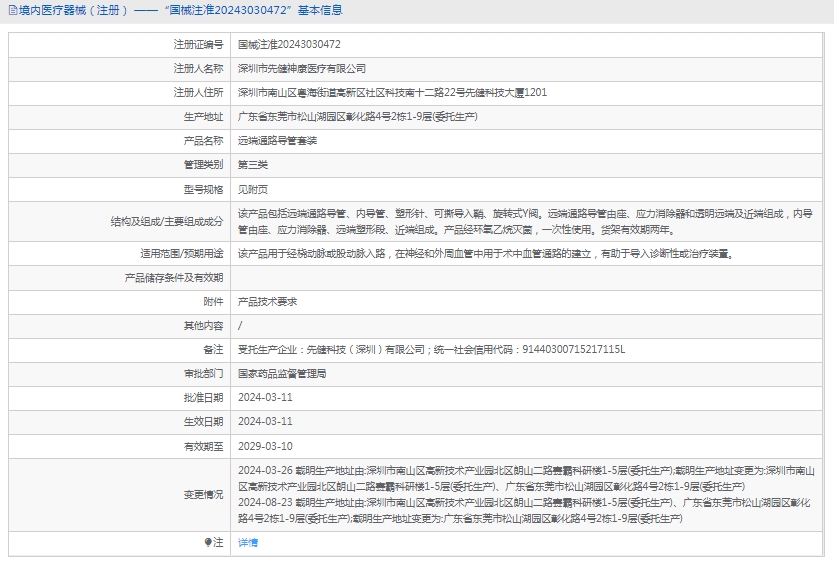Click management category value 第三类
Screen dimensions: 834x561
252,165
